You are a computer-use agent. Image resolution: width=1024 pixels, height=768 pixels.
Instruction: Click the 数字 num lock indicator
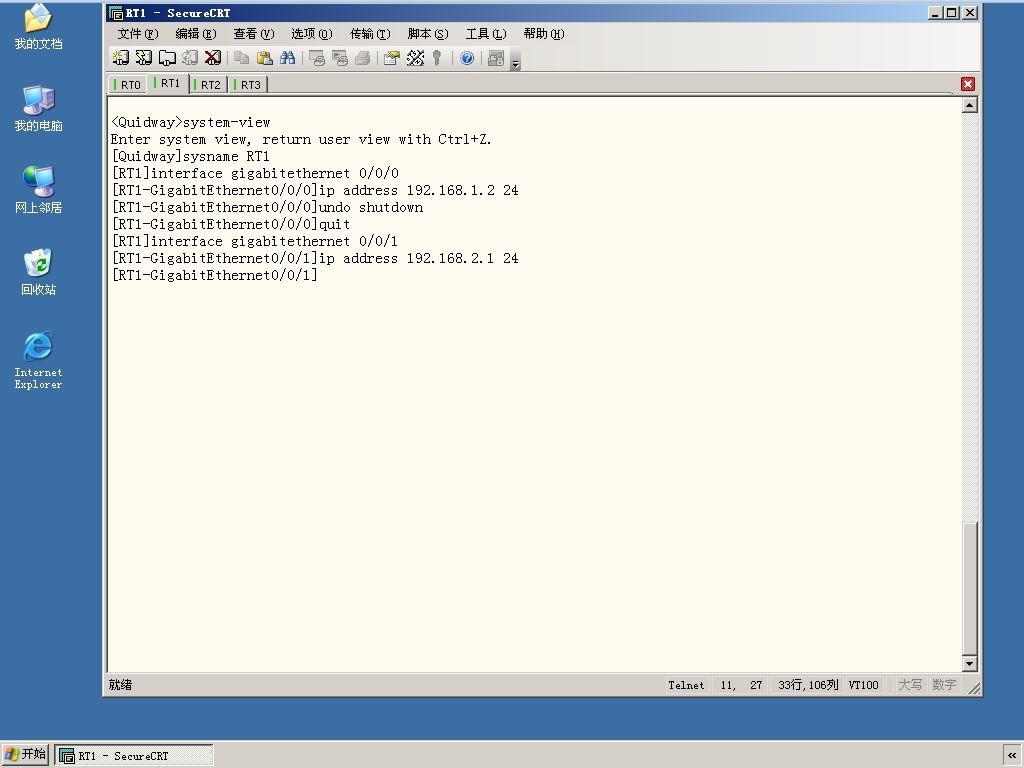pos(944,685)
